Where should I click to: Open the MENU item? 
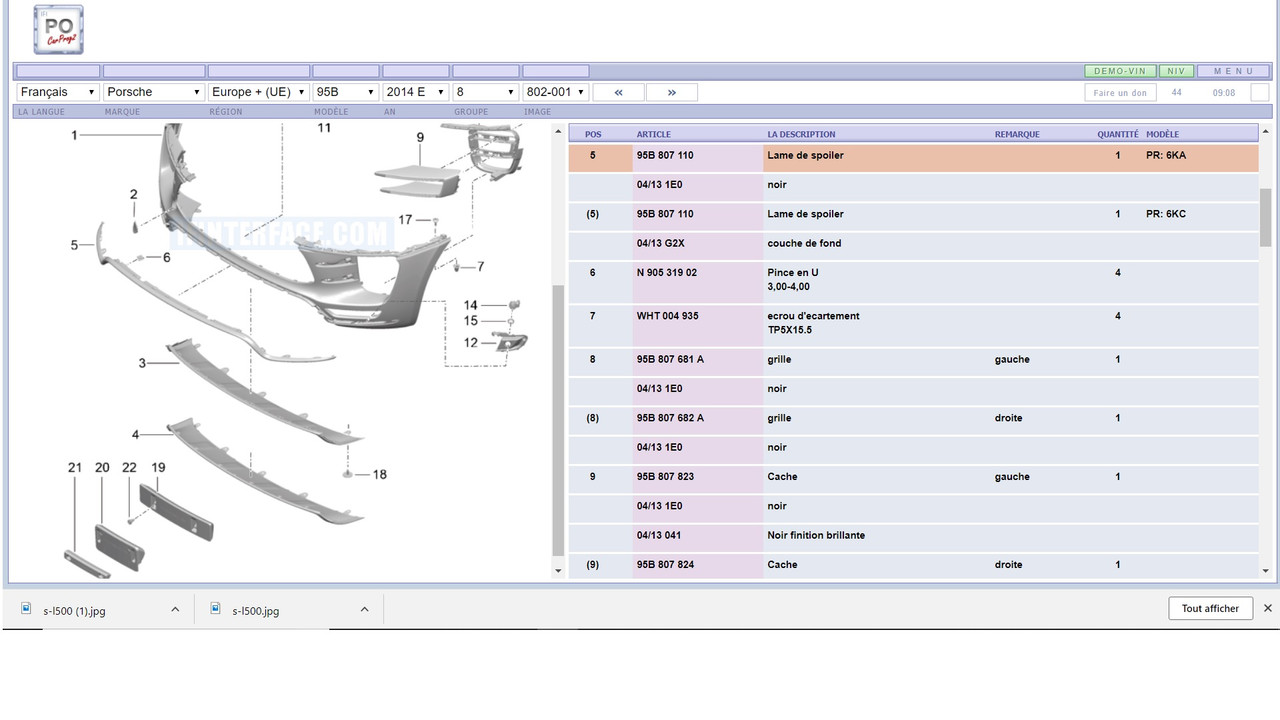(1233, 71)
